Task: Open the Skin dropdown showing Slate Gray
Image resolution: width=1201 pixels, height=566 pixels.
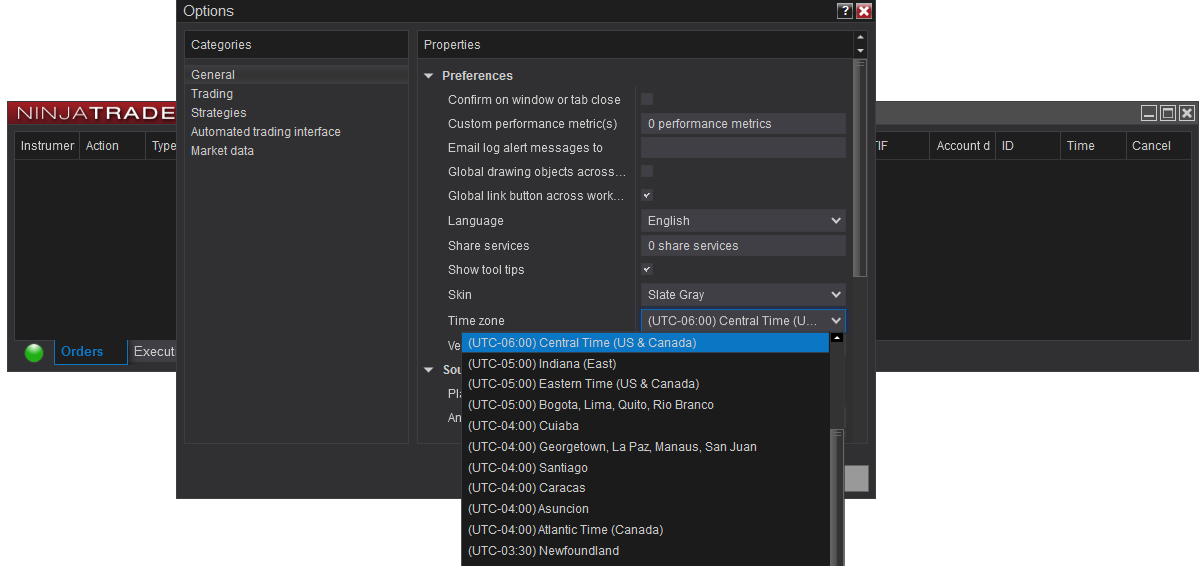Action: click(x=743, y=295)
